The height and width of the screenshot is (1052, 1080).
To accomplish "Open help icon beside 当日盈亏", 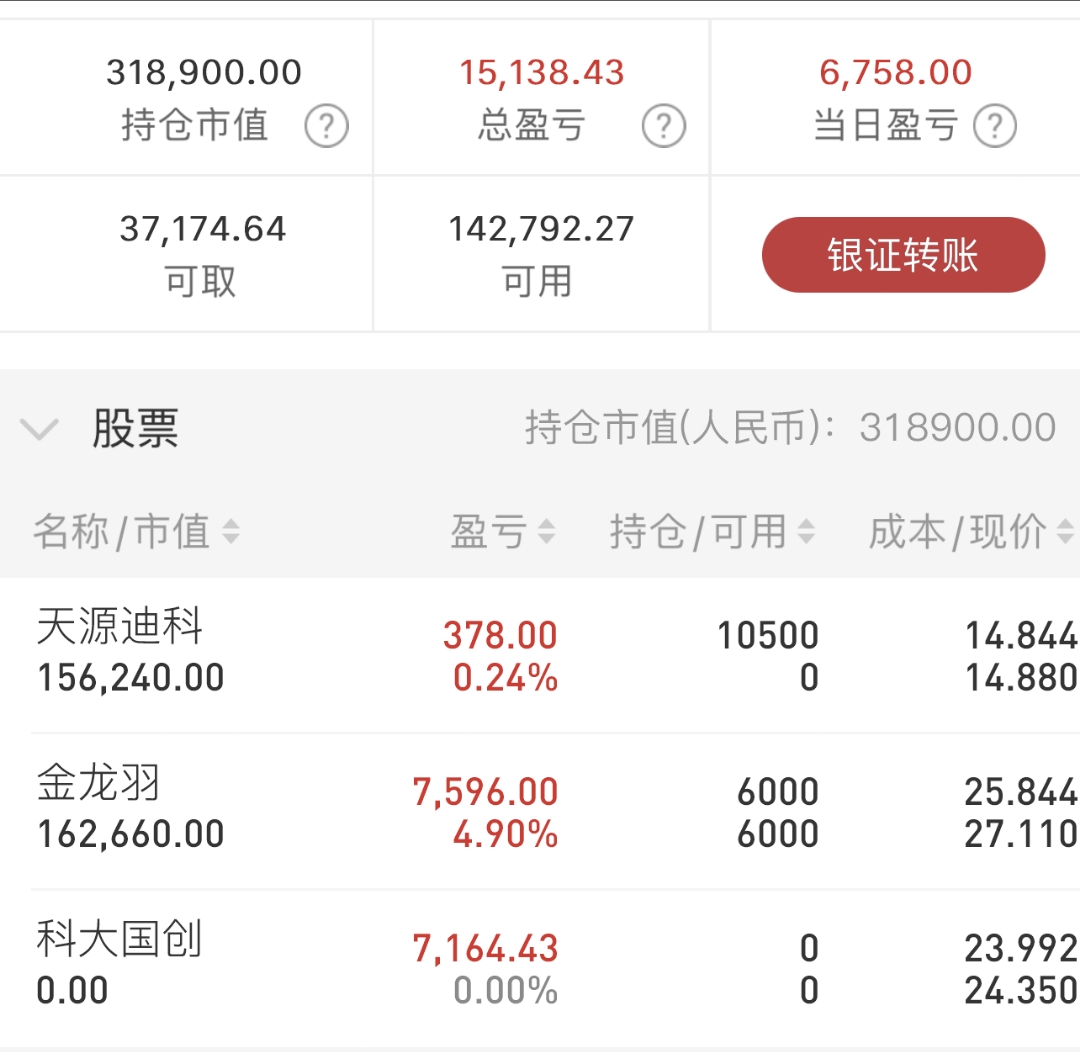I will coord(995,125).
